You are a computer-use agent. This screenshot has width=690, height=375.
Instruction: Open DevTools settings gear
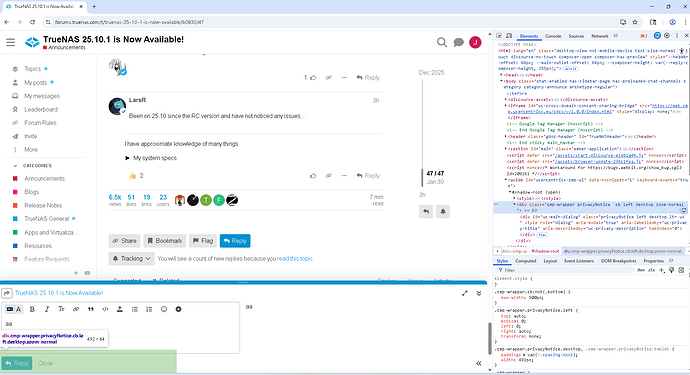667,36
